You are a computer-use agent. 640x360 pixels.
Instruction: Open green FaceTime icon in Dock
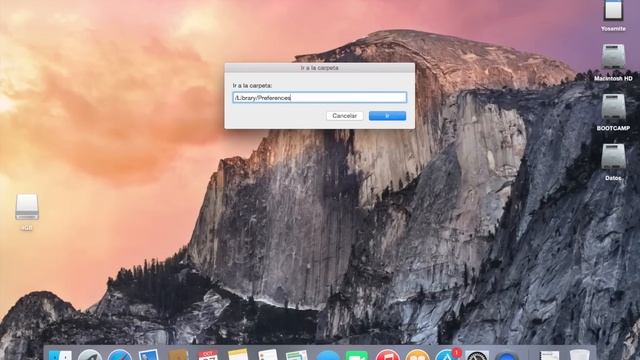tap(357, 356)
